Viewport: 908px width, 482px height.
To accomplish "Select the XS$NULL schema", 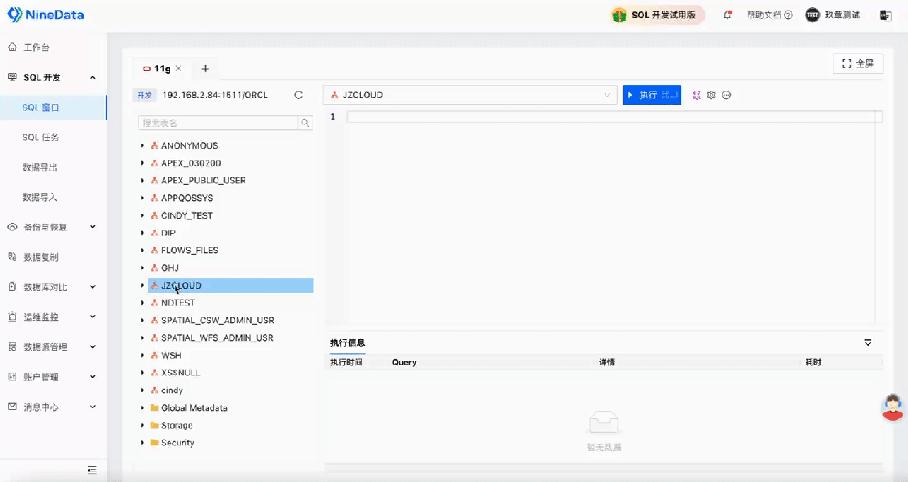I will tap(181, 373).
